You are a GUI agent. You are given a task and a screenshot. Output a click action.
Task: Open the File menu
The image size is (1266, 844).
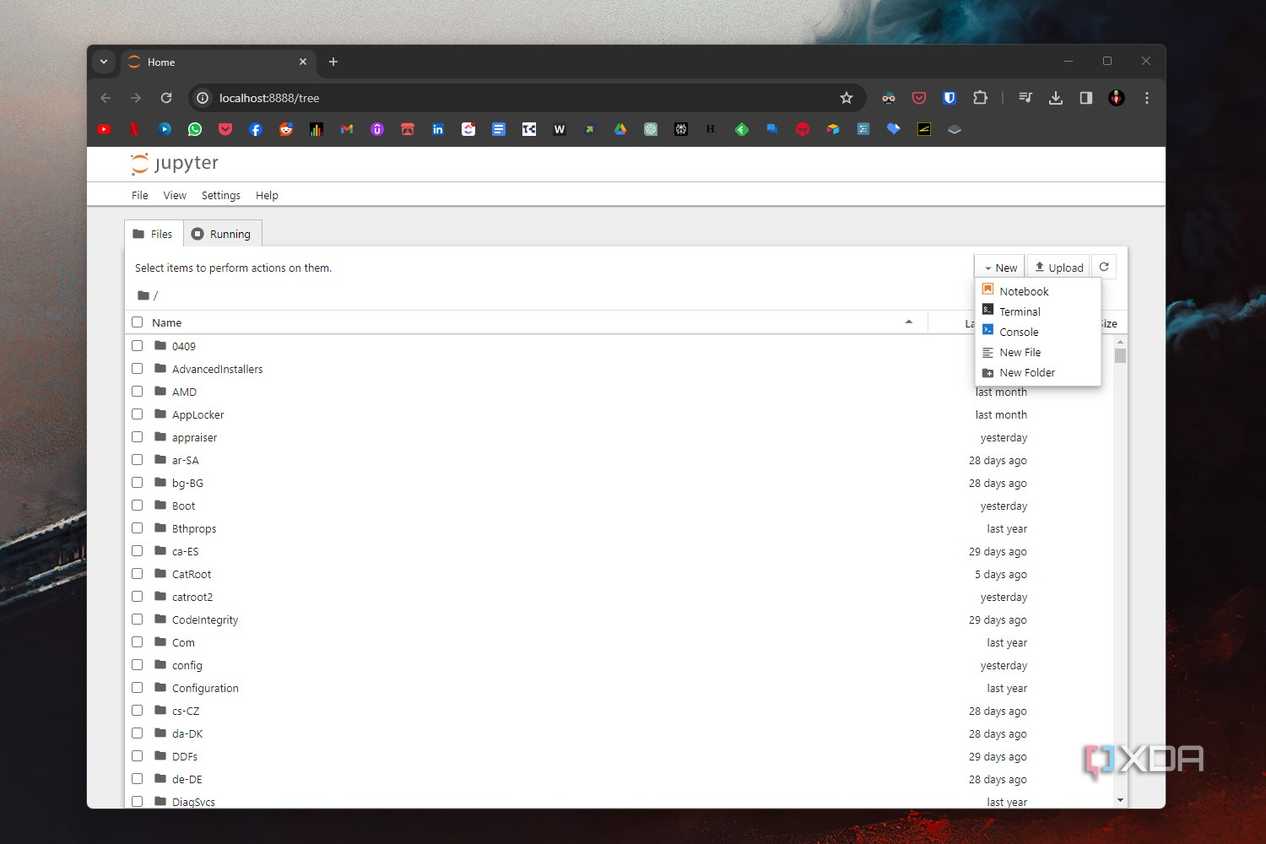click(x=140, y=195)
